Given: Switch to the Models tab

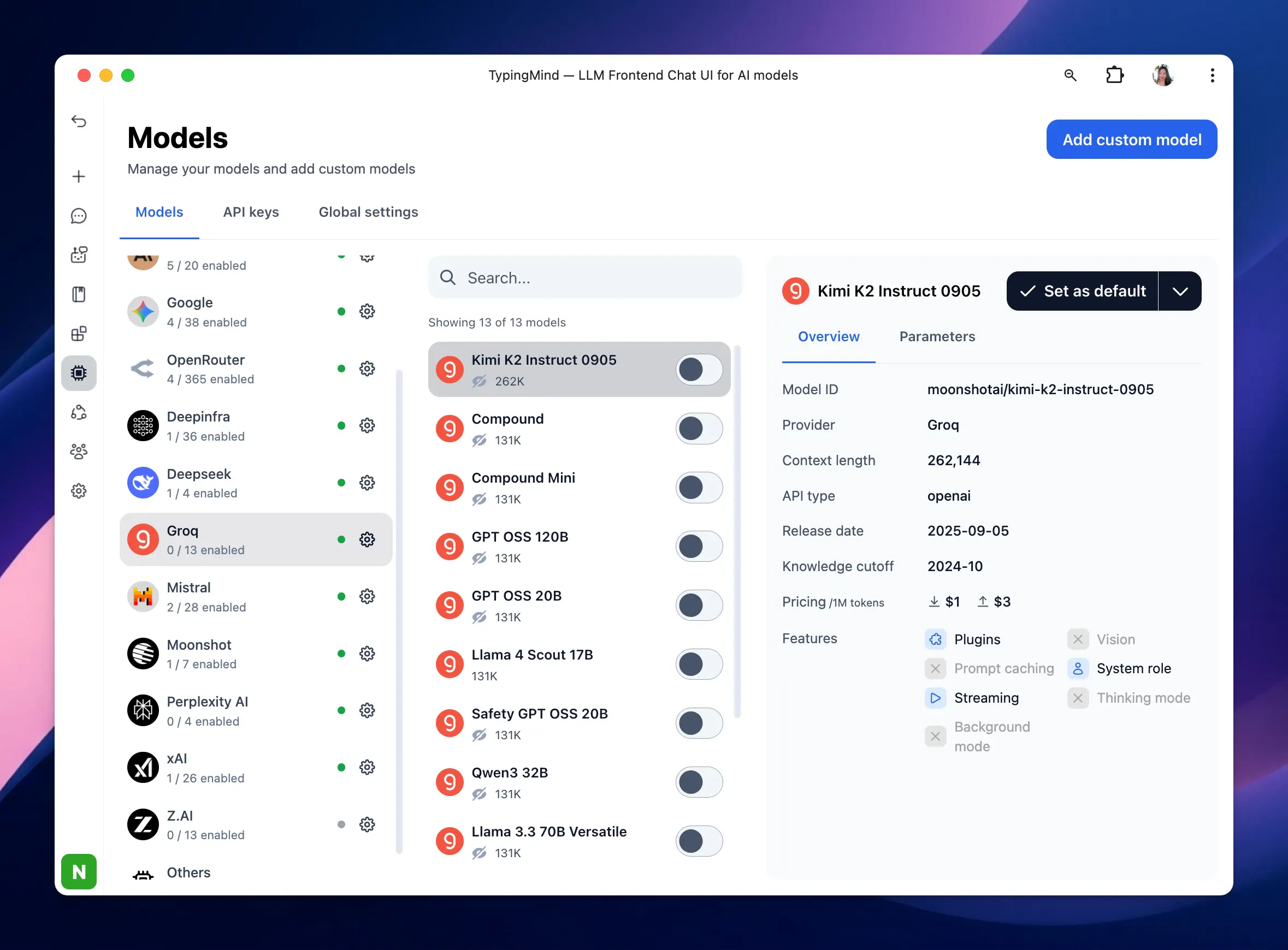Looking at the screenshot, I should [159, 212].
